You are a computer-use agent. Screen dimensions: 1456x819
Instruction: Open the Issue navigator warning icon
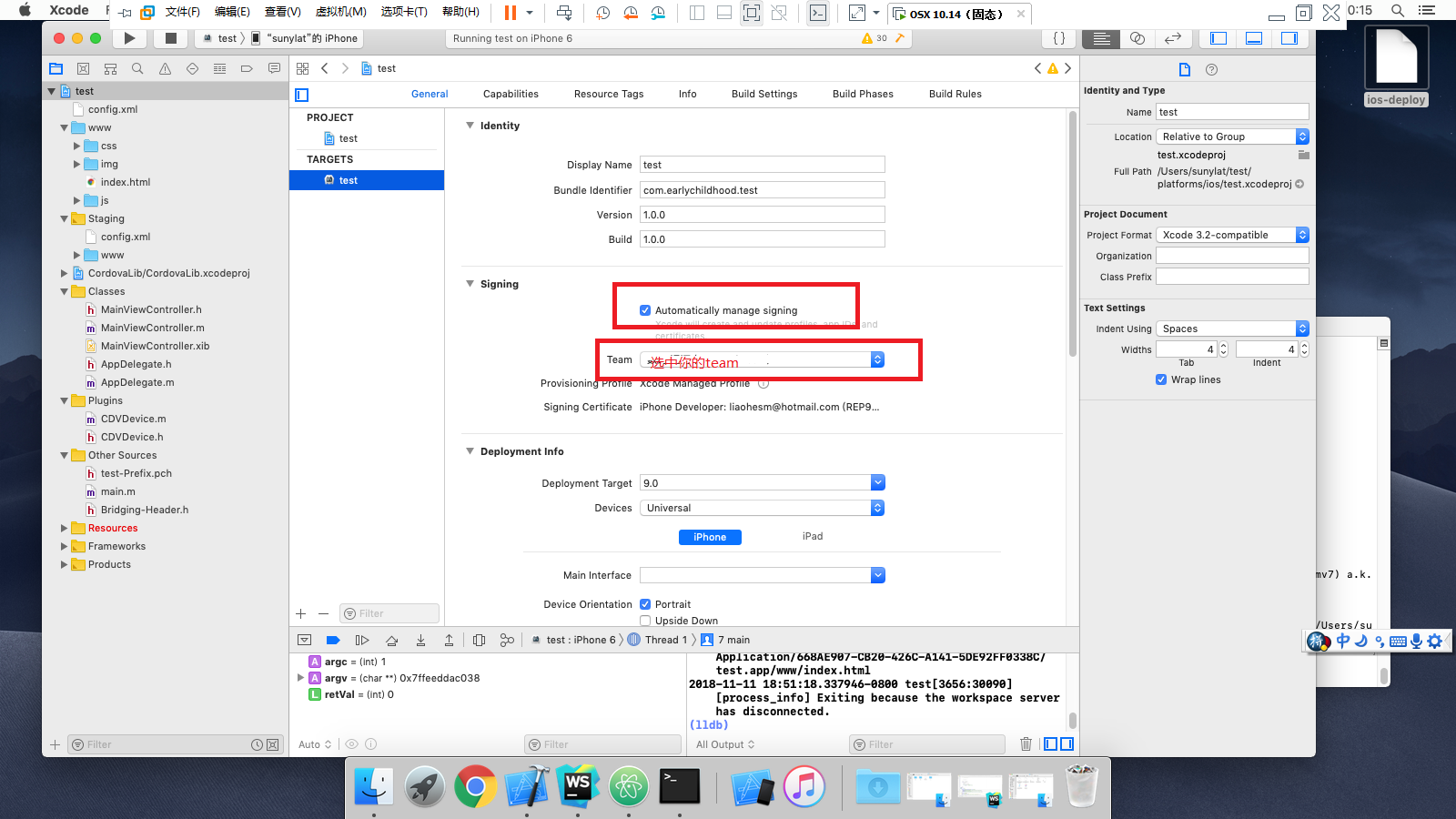click(x=165, y=68)
